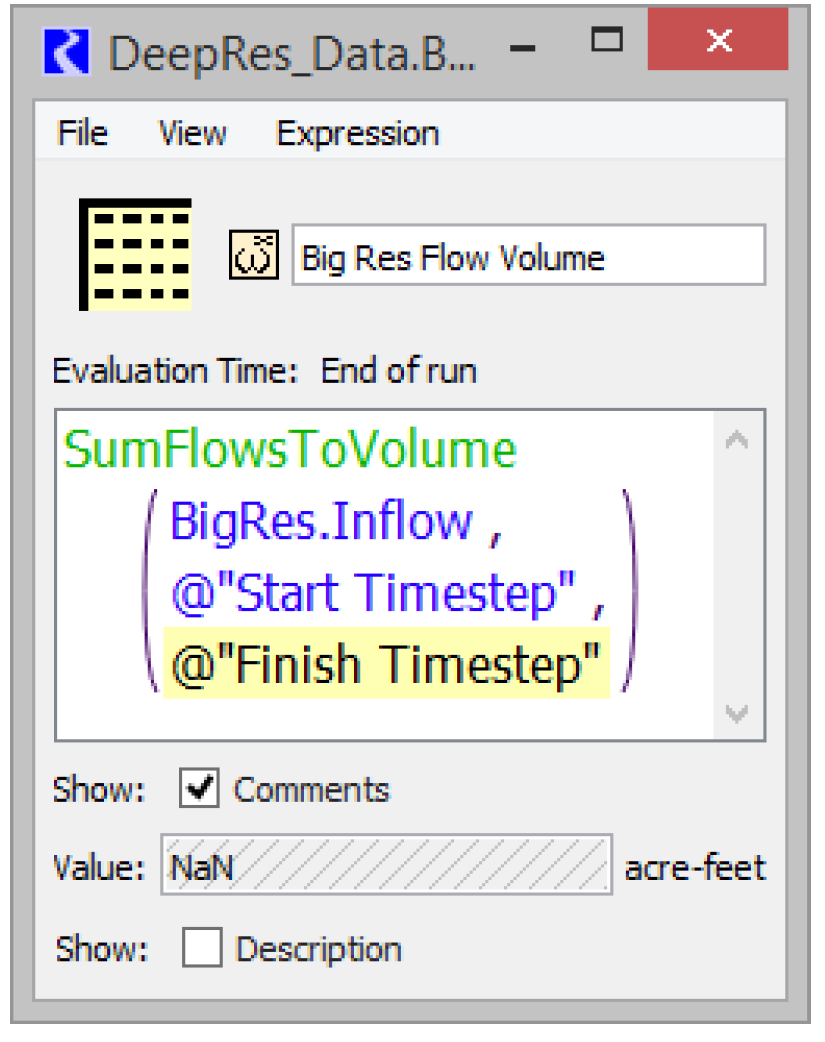Click the Big Res Flow Volume name field

pos(528,258)
